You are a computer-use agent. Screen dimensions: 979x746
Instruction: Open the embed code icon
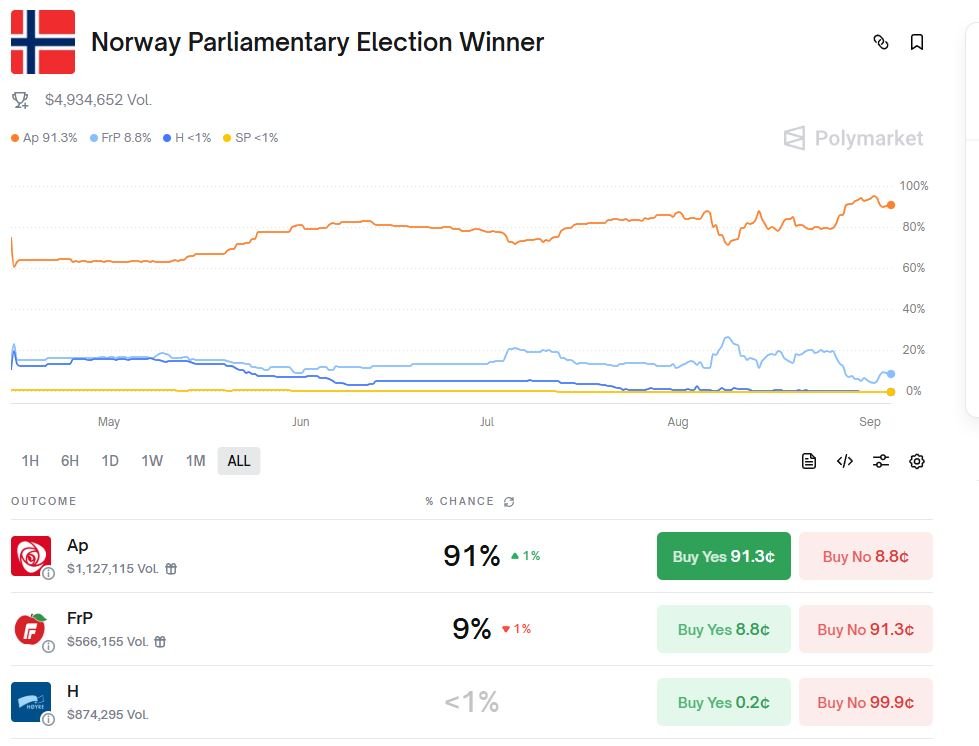(x=845, y=461)
